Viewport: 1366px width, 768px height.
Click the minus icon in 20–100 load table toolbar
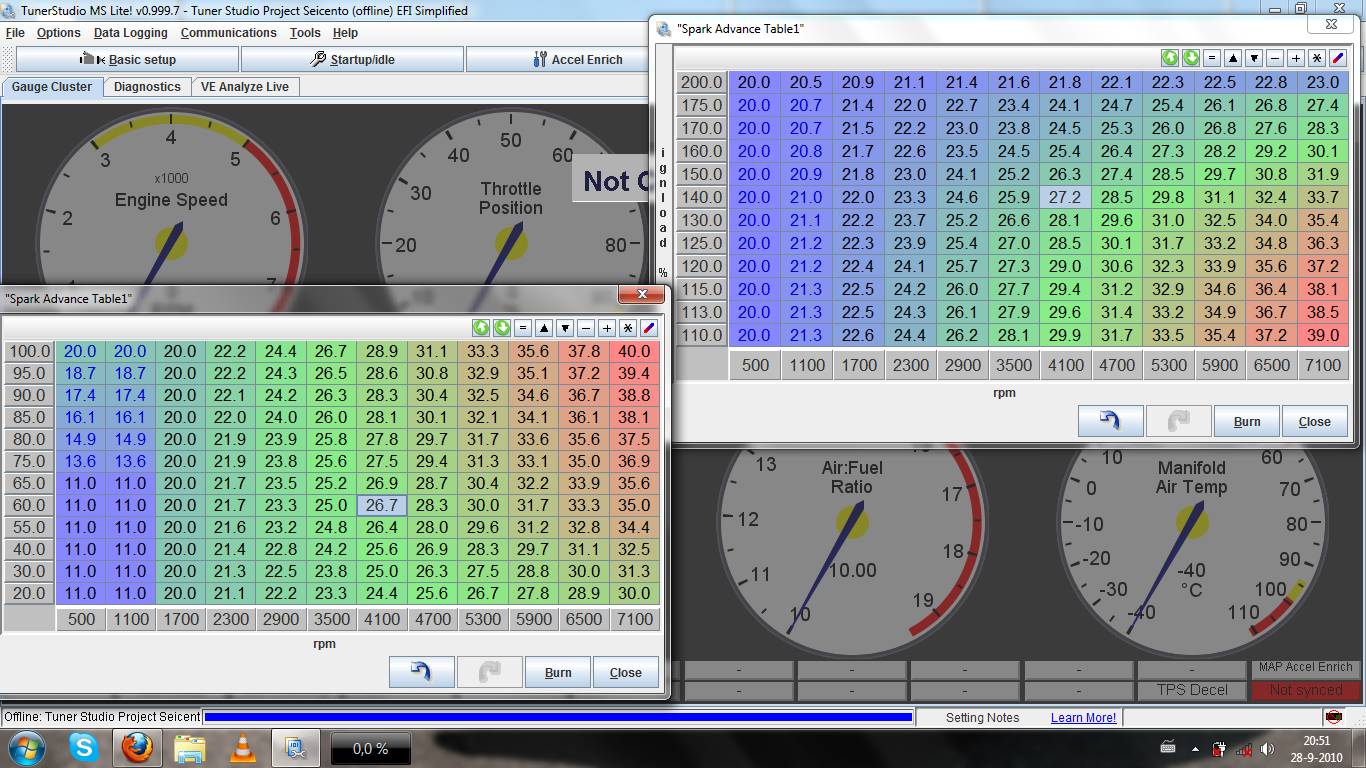pos(586,327)
